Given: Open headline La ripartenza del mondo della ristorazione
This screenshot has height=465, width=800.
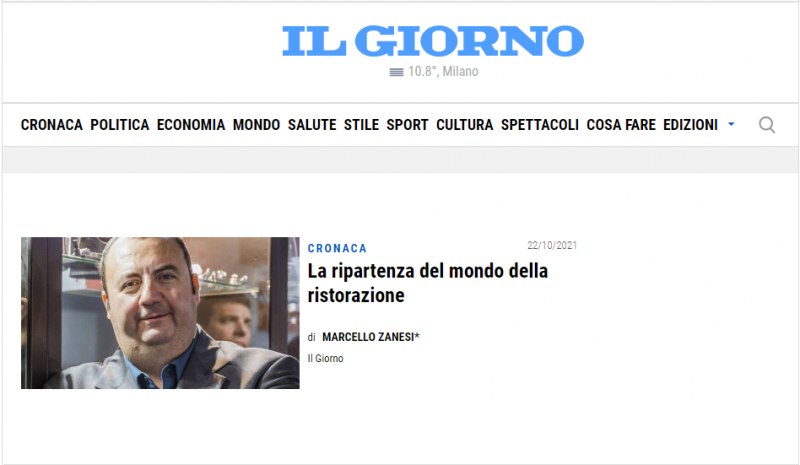Looking at the screenshot, I should tap(428, 283).
